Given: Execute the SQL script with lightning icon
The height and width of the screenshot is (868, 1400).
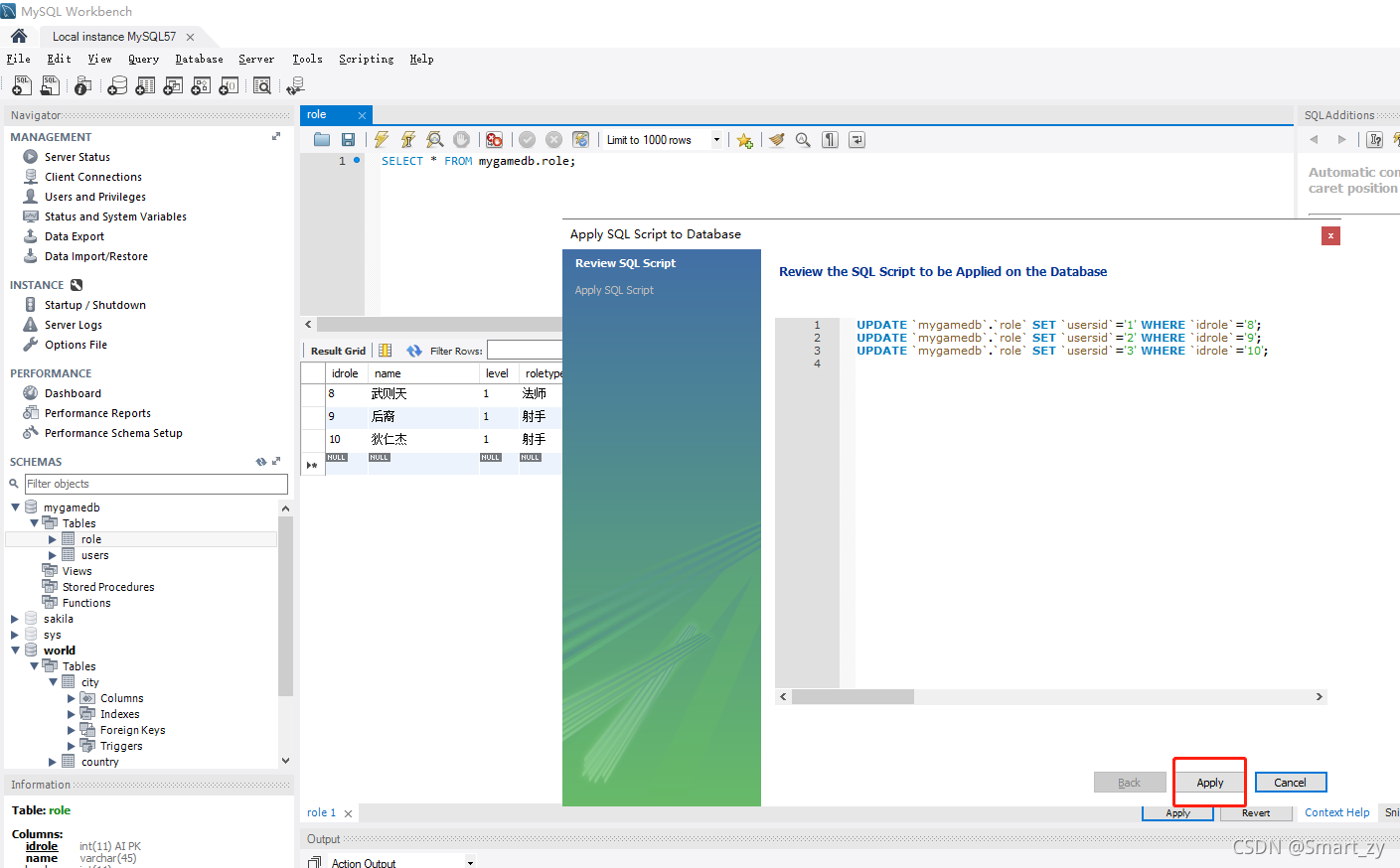Looking at the screenshot, I should coord(382,140).
